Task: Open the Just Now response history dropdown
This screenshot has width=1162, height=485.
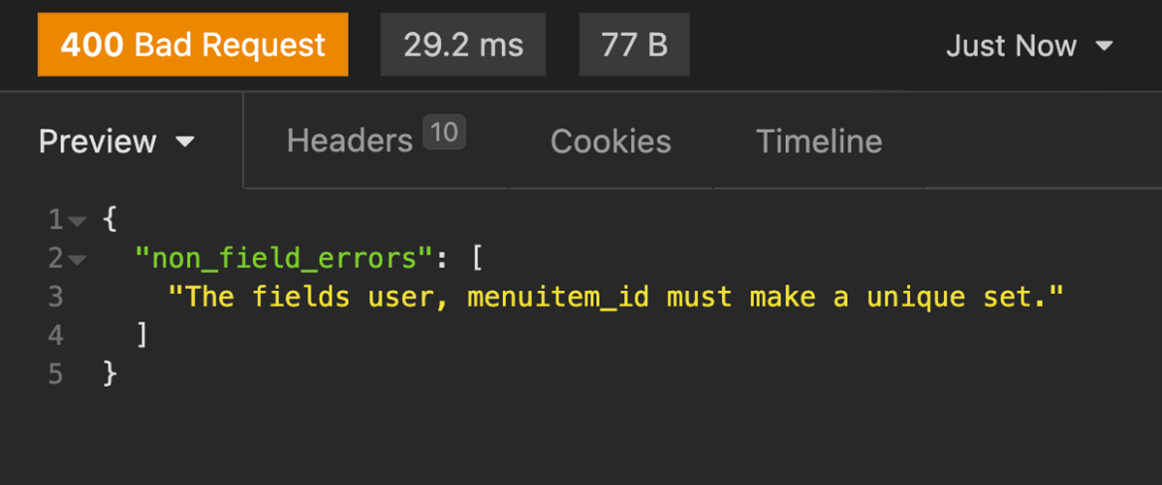Action: coord(1029,46)
